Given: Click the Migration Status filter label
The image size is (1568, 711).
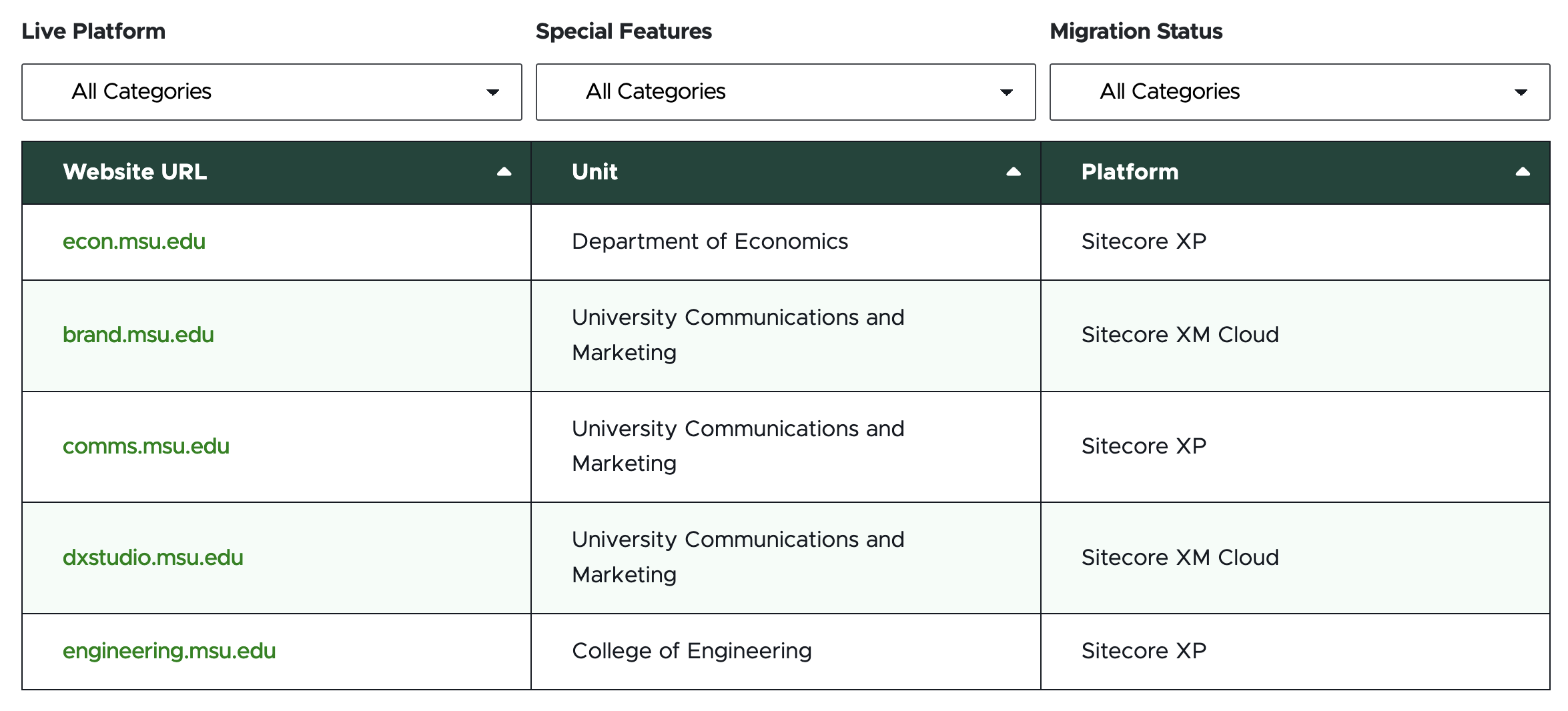Looking at the screenshot, I should (1136, 31).
